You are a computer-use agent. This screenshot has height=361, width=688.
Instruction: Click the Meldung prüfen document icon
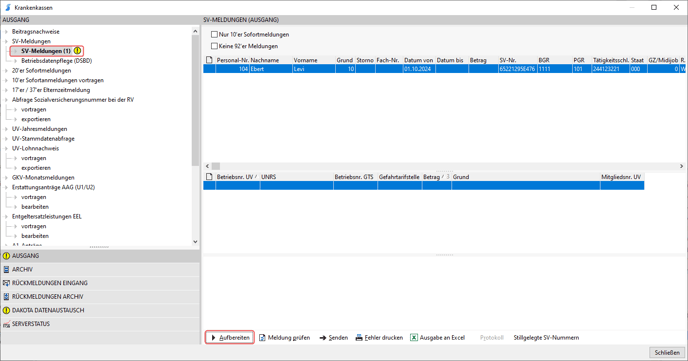tap(262, 338)
